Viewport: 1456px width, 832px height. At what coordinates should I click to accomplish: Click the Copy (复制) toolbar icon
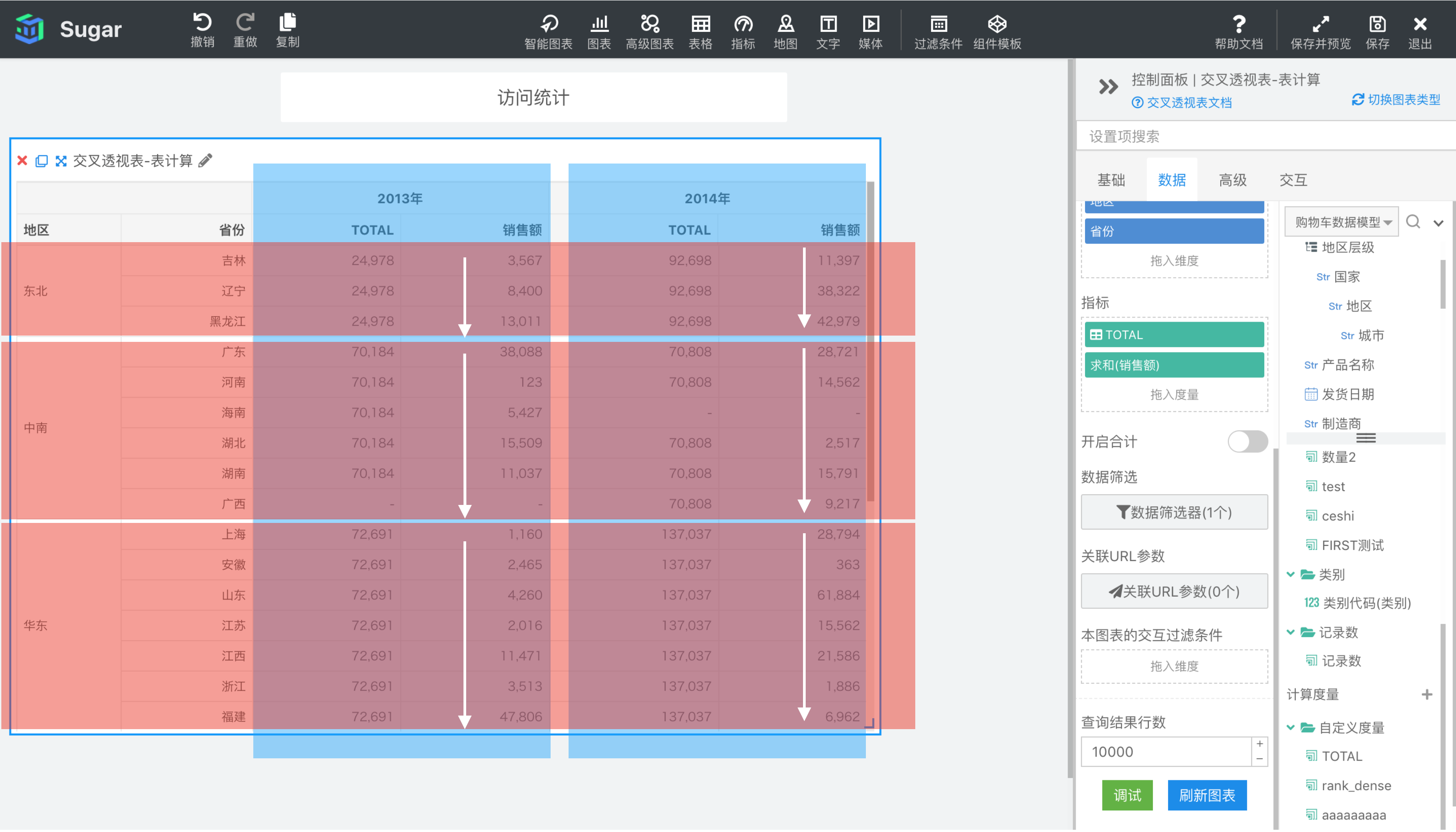(287, 30)
